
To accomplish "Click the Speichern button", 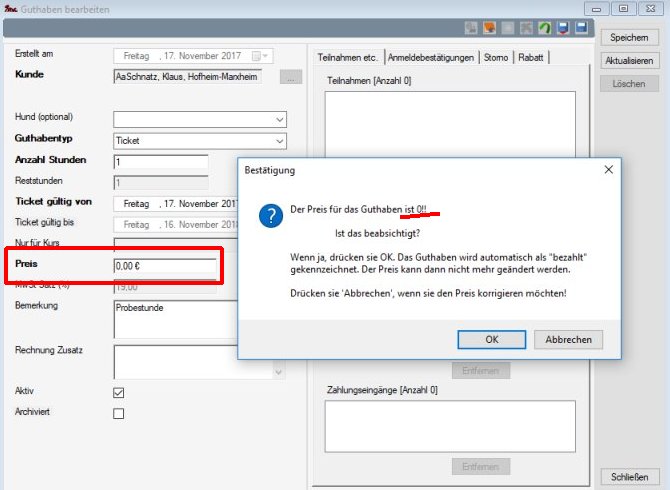I will tap(630, 38).
